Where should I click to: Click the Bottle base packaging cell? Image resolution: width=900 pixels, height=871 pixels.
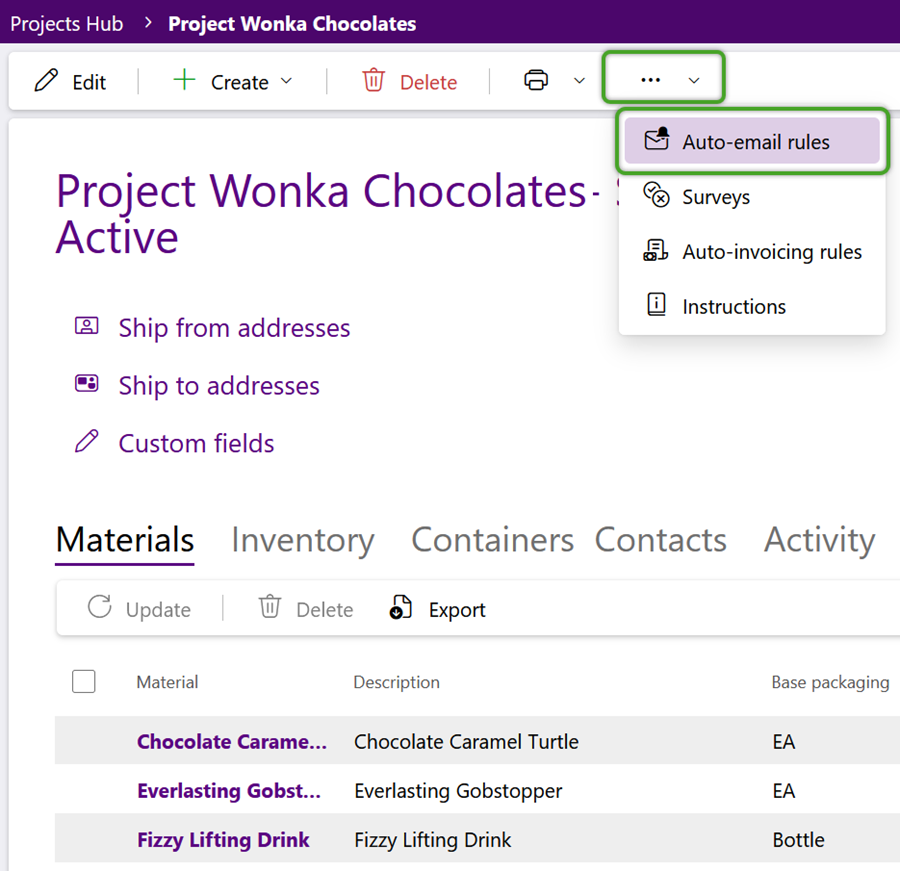798,839
